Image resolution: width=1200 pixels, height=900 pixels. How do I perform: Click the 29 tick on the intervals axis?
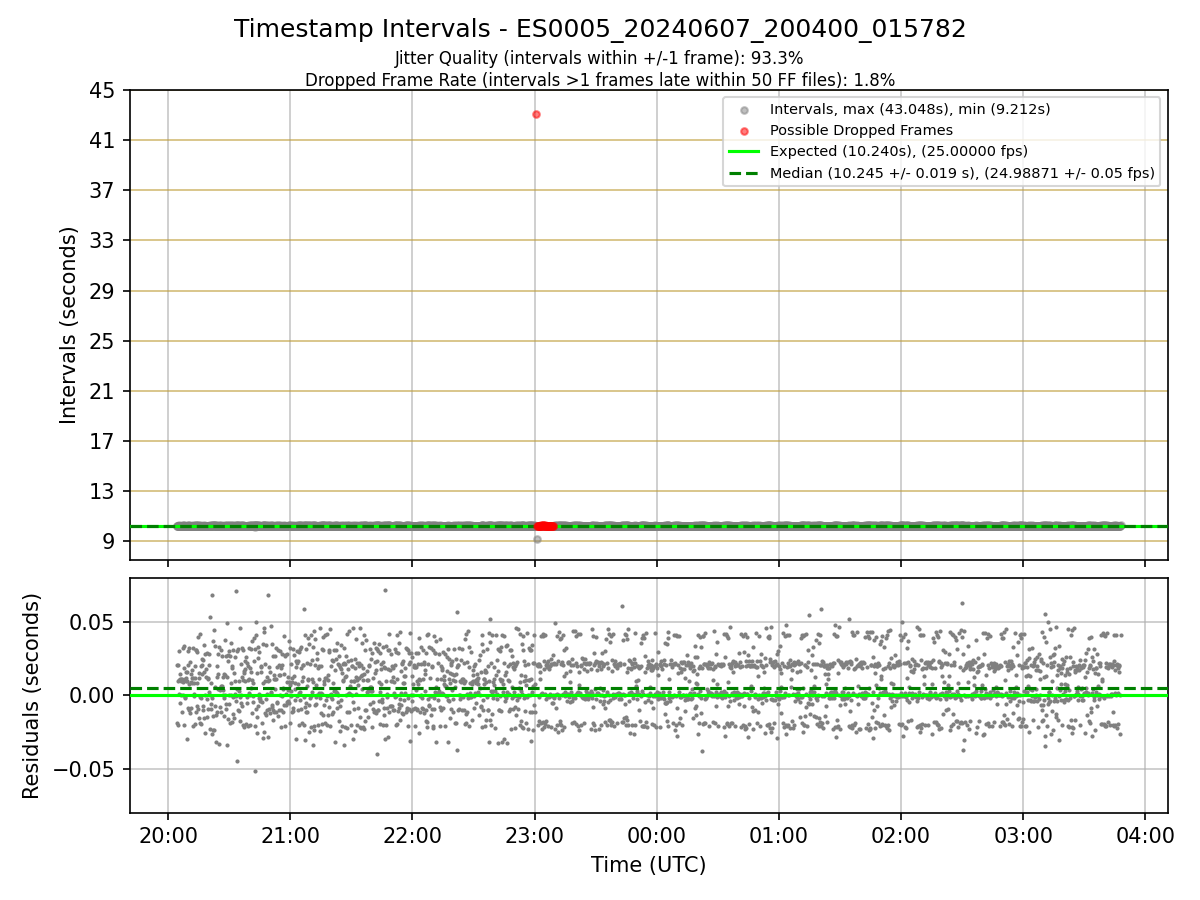click(x=103, y=291)
